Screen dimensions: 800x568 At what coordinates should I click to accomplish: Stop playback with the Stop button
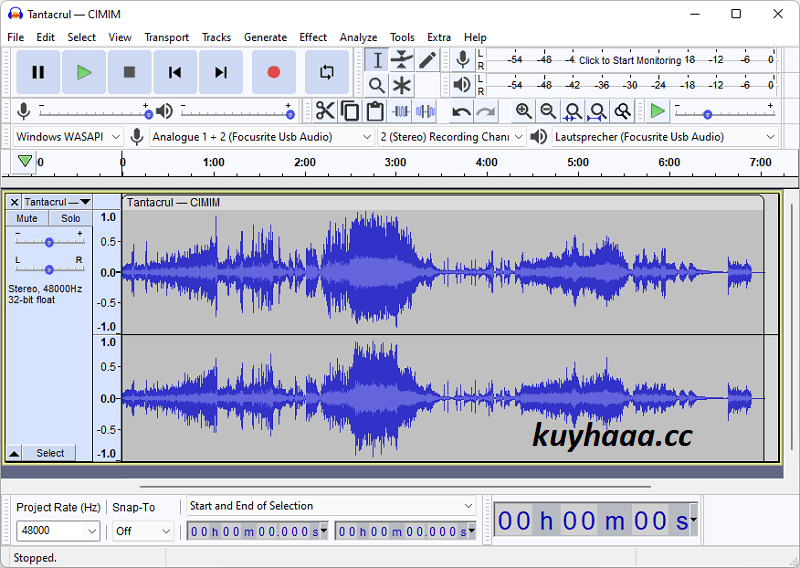click(130, 72)
